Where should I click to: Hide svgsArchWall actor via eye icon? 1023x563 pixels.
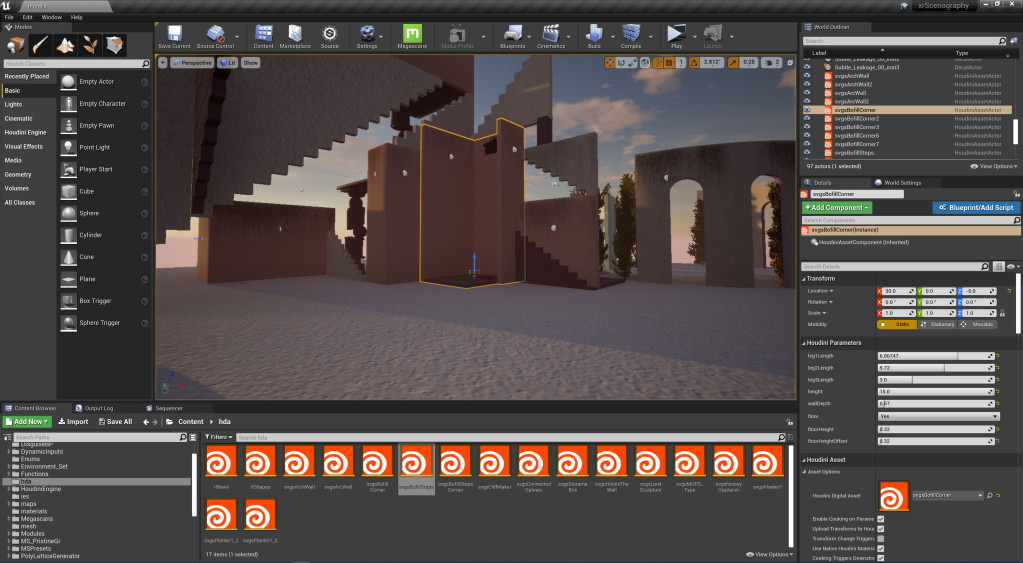[807, 76]
